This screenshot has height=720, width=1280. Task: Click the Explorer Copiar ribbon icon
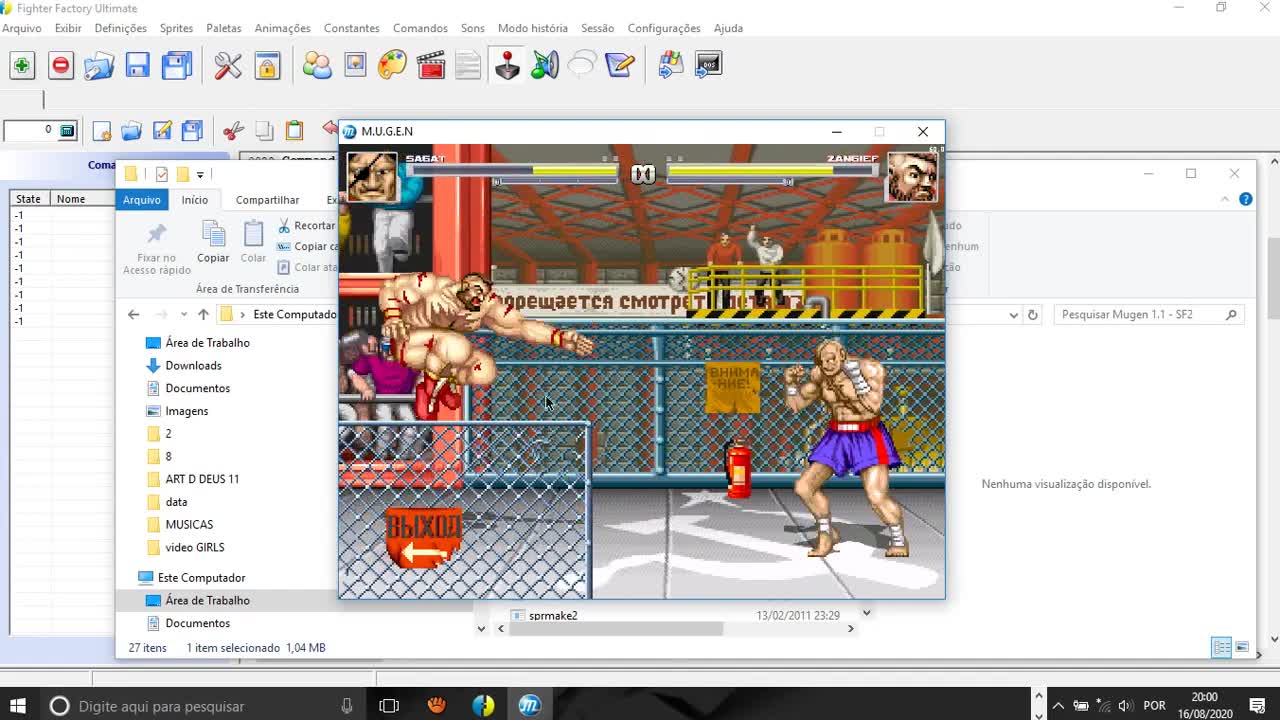[x=213, y=243]
